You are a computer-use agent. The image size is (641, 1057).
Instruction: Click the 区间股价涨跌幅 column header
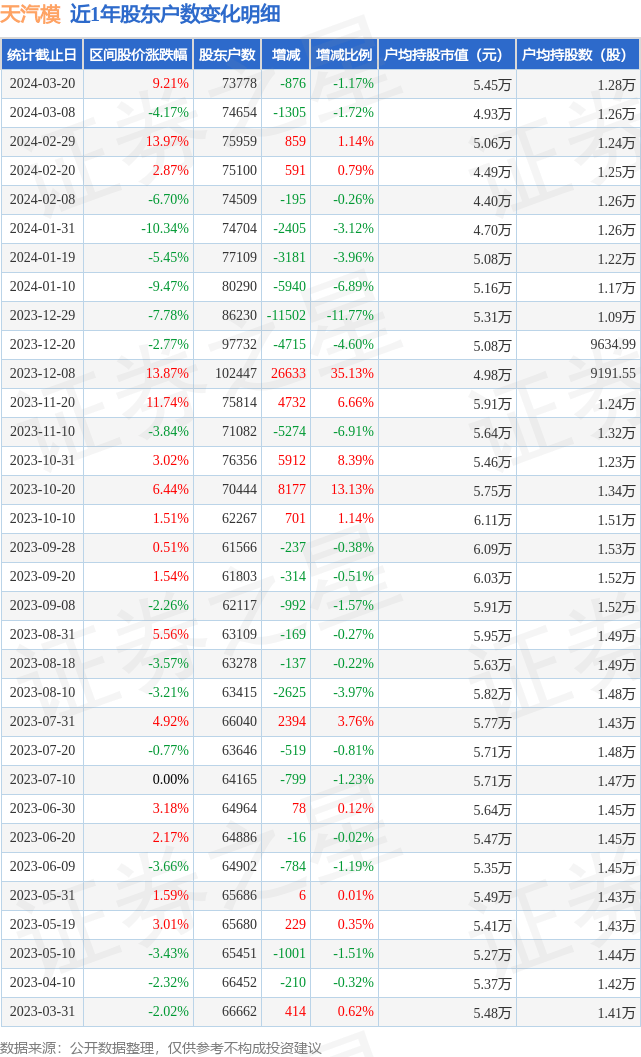[x=137, y=55]
